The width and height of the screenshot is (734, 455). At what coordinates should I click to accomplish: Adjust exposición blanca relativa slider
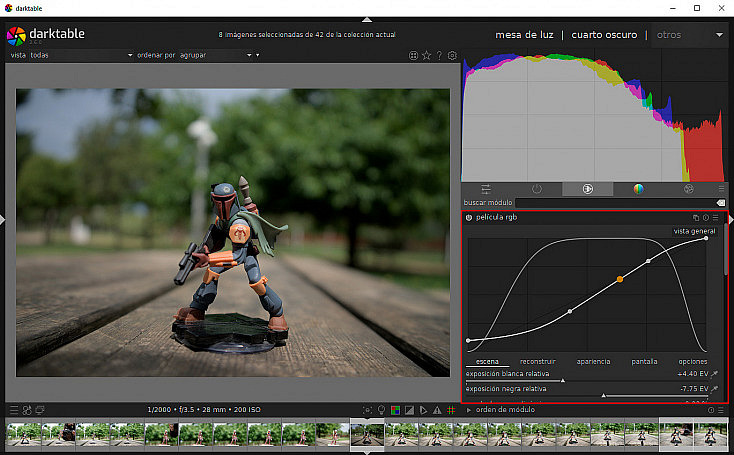tap(587, 376)
